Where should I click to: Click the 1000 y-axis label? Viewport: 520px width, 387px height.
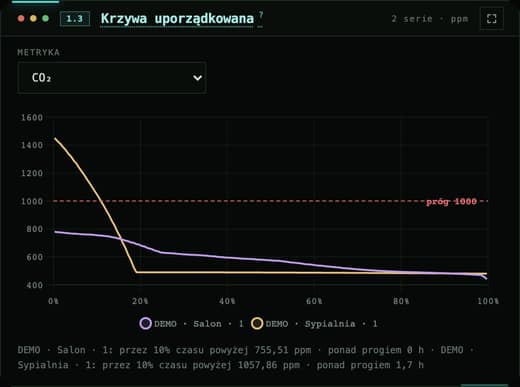tap(32, 201)
